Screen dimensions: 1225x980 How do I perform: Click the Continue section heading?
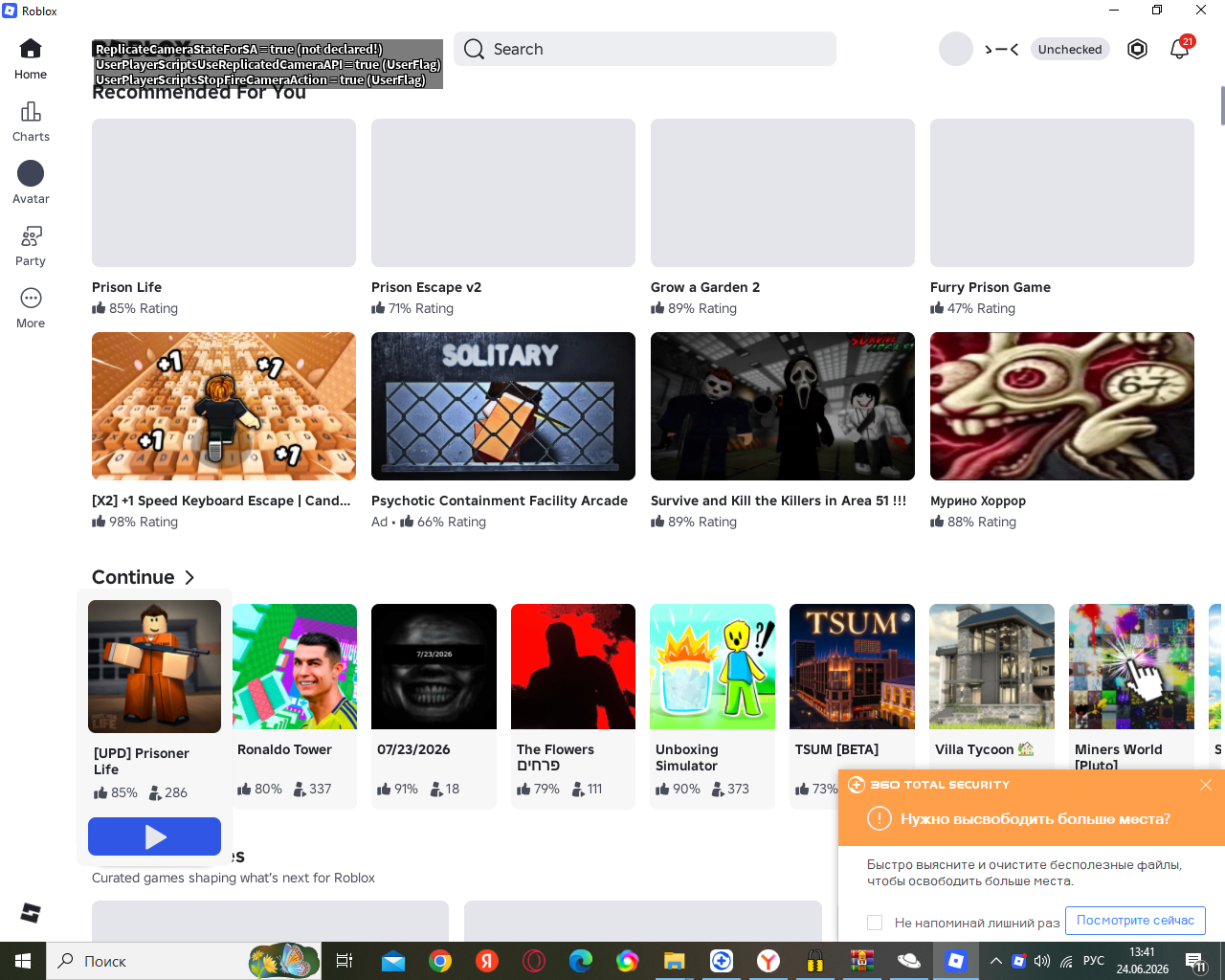[x=133, y=577]
